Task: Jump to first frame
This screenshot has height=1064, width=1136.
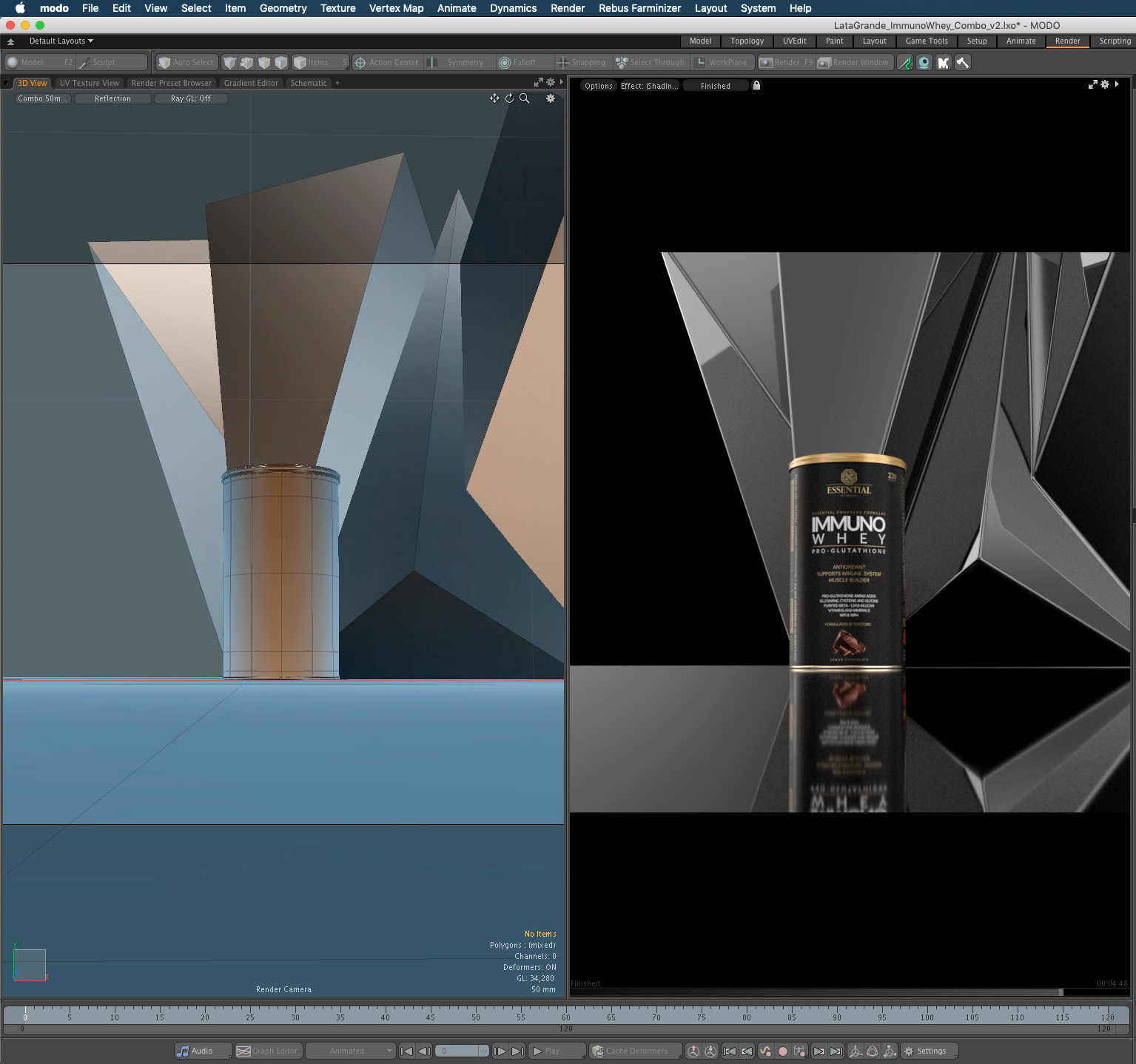Action: (406, 1051)
